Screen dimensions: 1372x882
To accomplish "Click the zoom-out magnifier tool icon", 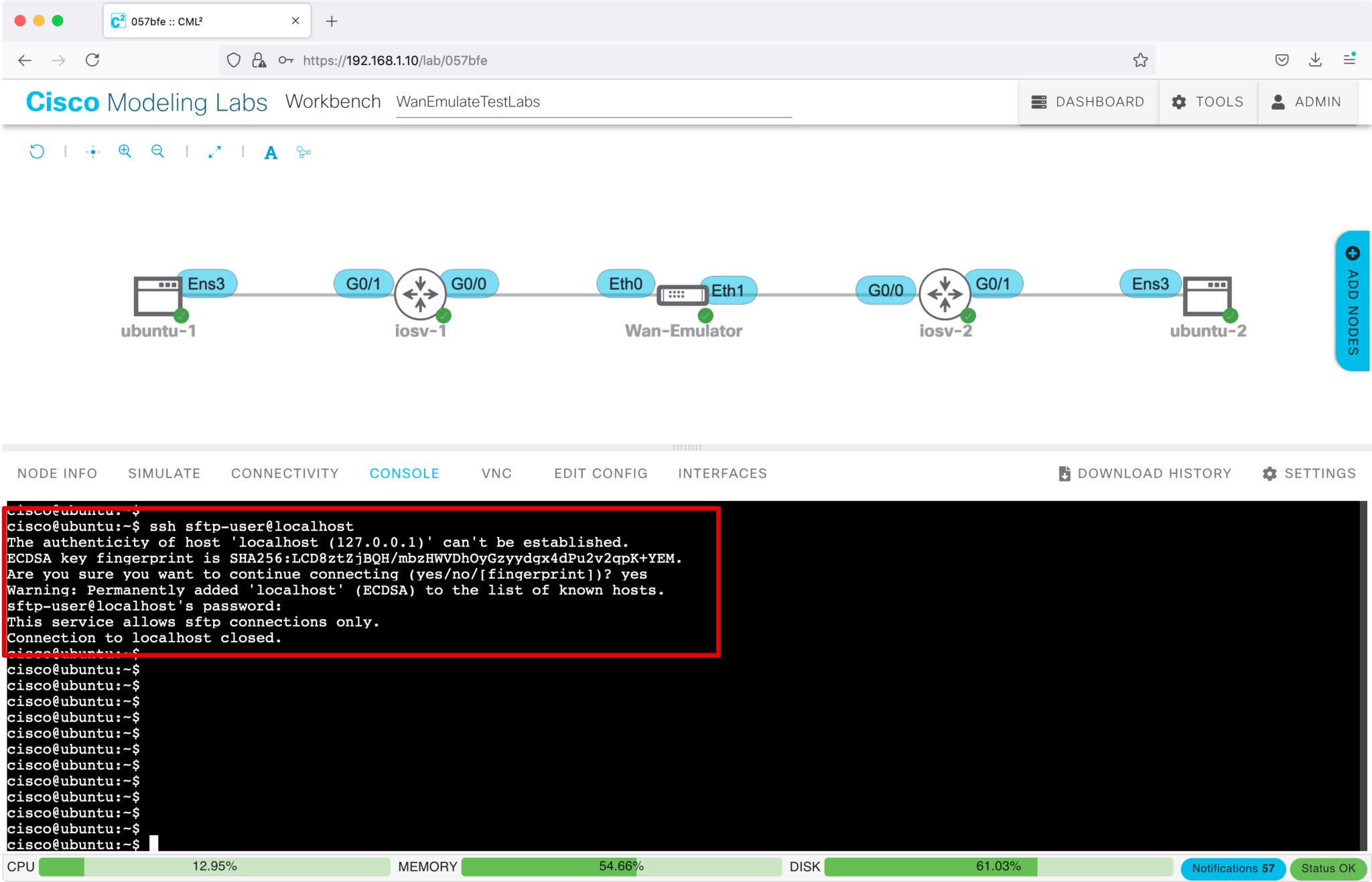I will [158, 152].
